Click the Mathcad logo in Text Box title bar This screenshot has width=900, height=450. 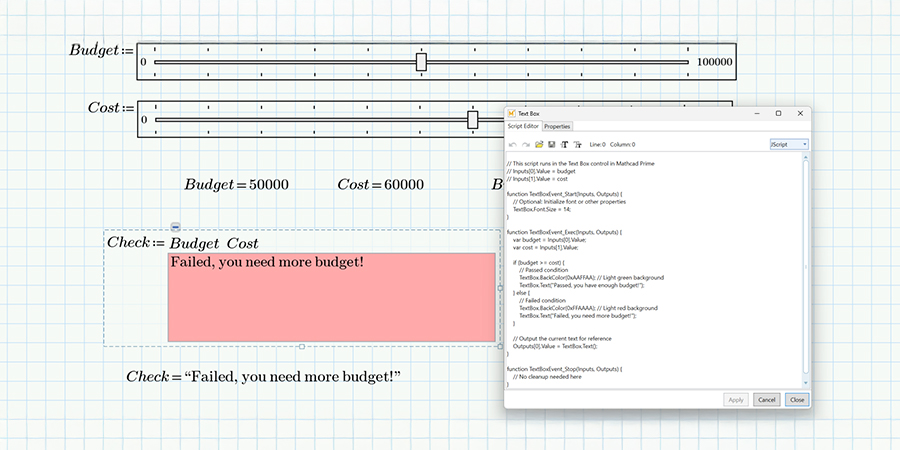point(511,114)
